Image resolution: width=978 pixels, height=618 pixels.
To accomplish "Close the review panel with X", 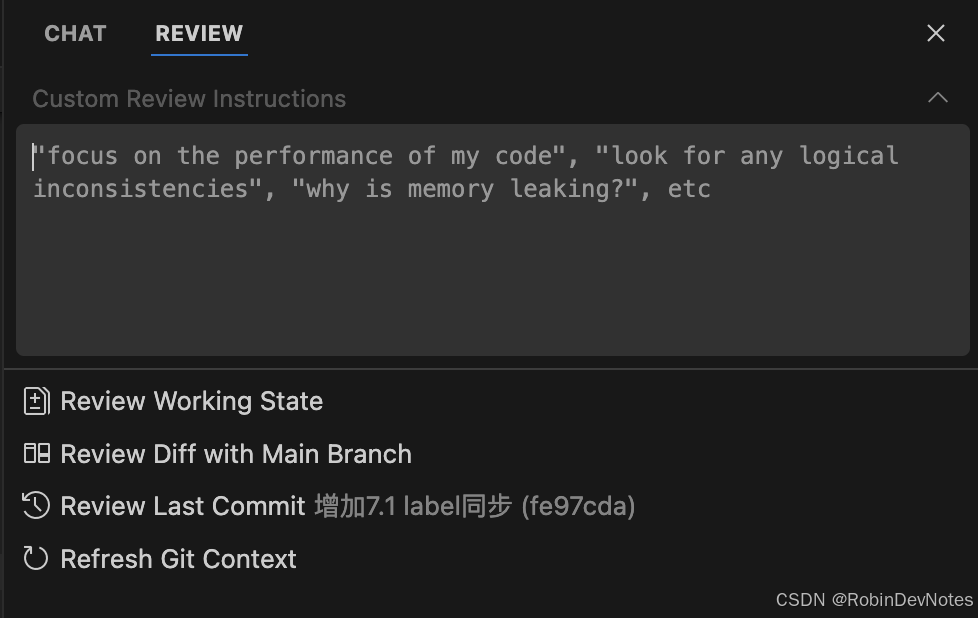I will 936,33.
